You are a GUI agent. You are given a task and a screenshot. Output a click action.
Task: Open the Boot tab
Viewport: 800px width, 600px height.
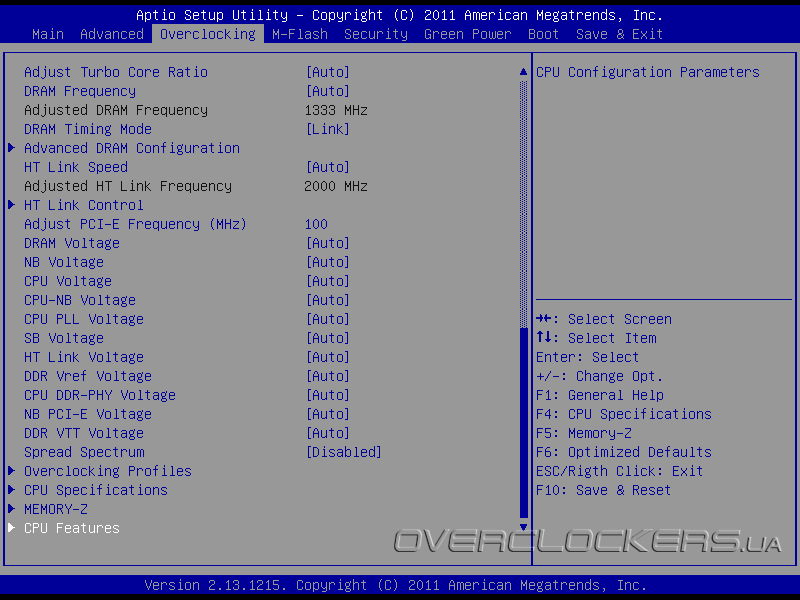pyautogui.click(x=543, y=34)
